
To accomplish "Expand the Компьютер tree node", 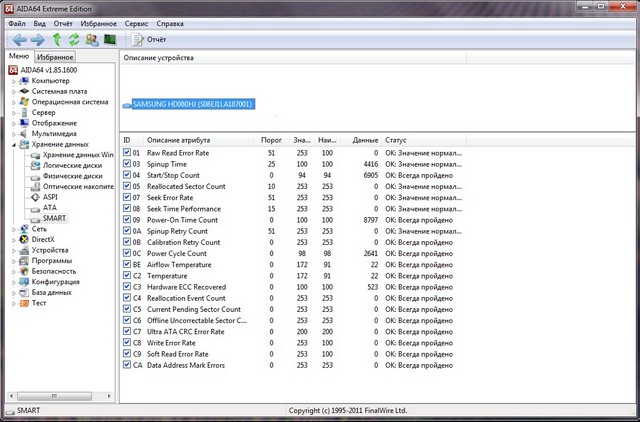I will tap(13, 81).
